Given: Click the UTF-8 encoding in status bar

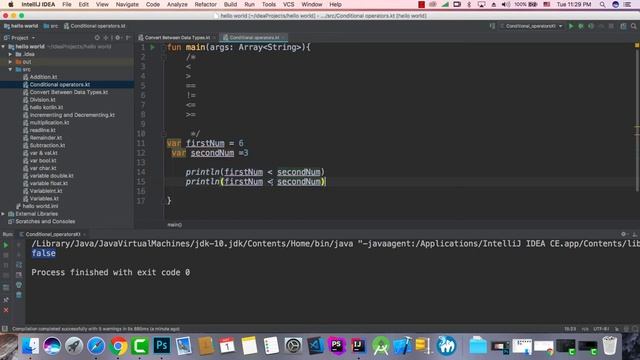Looking at the screenshot, I should pos(601,329).
